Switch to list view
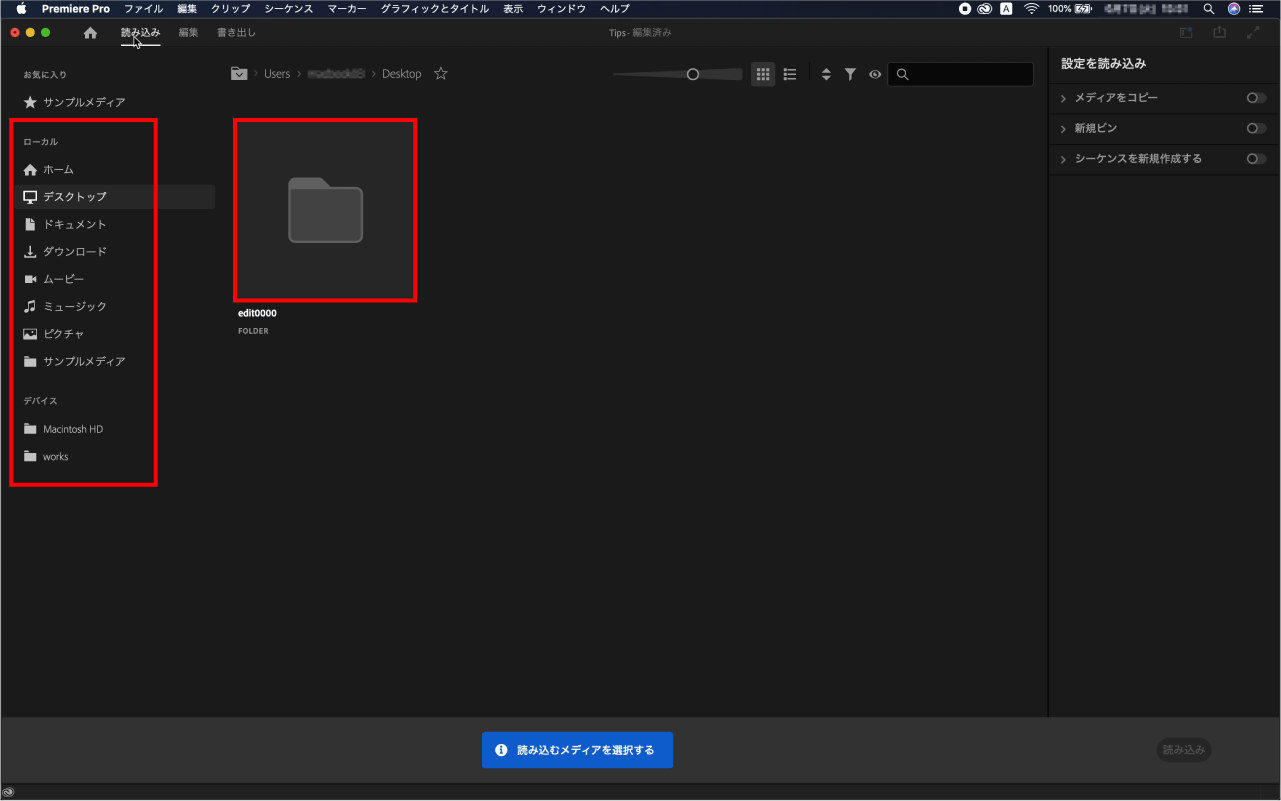Image resolution: width=1281 pixels, height=801 pixels. click(790, 74)
